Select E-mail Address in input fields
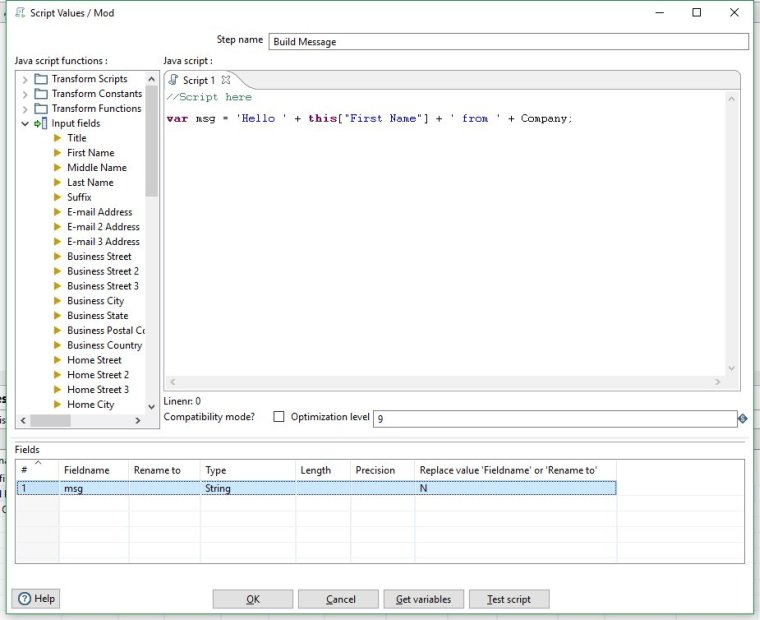 point(99,212)
